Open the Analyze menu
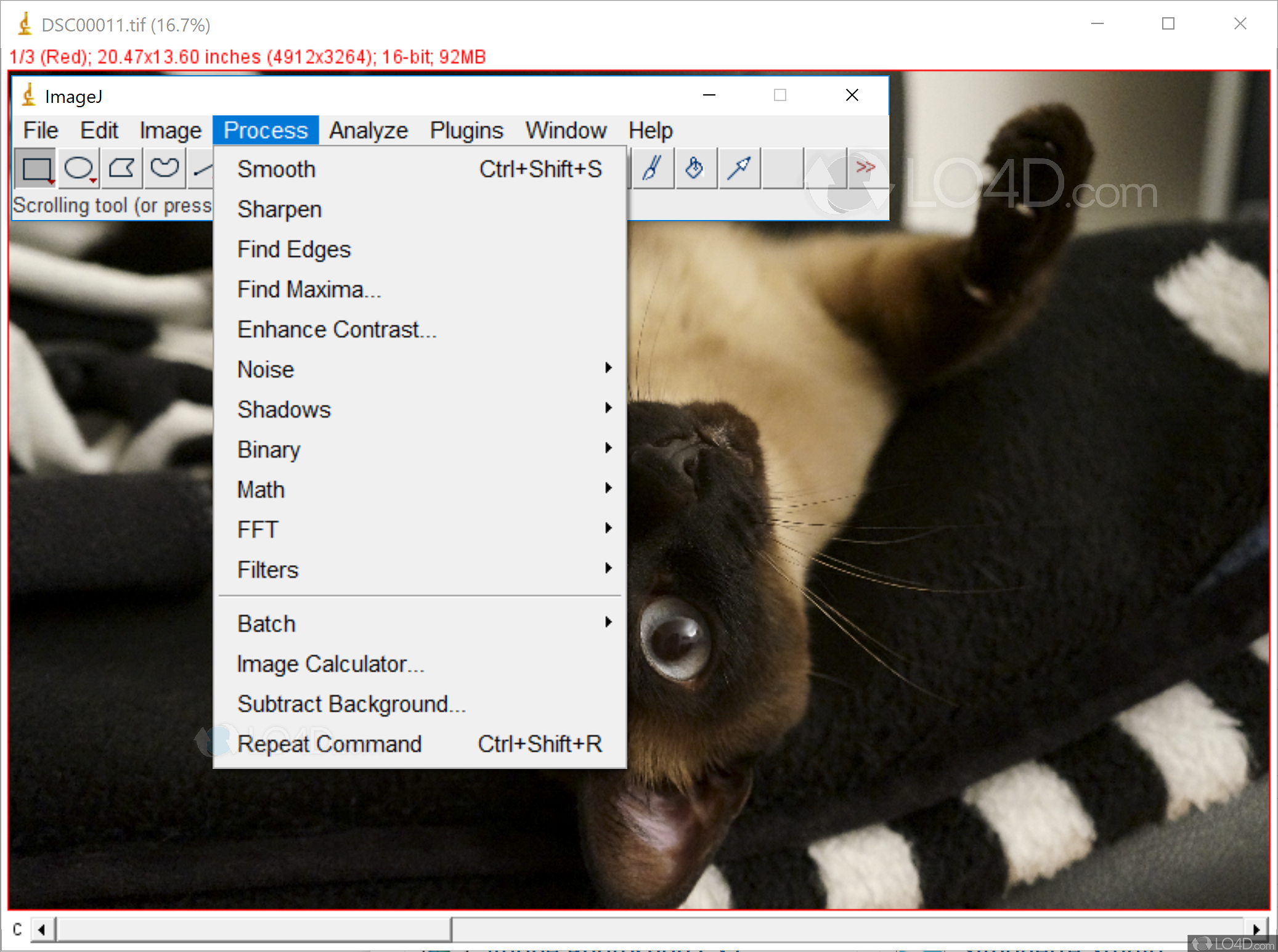The image size is (1278, 952). click(x=368, y=131)
